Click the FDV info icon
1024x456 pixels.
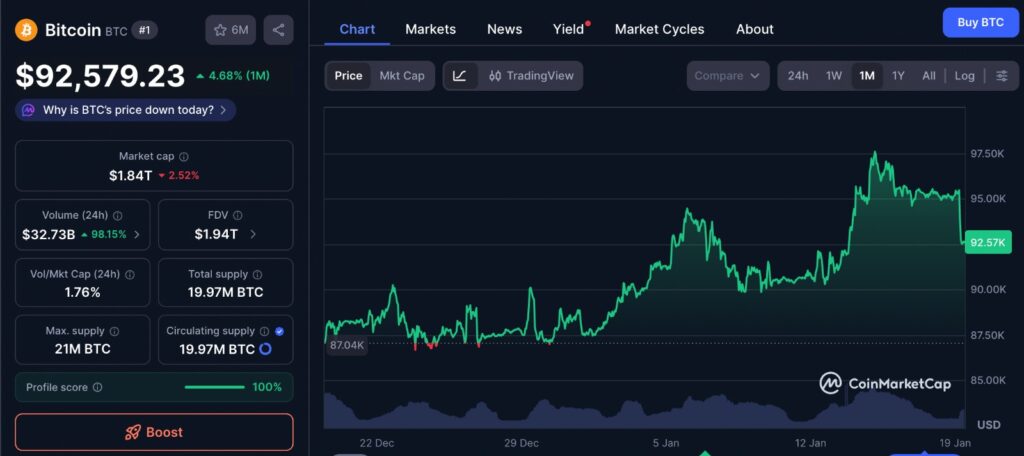238,216
